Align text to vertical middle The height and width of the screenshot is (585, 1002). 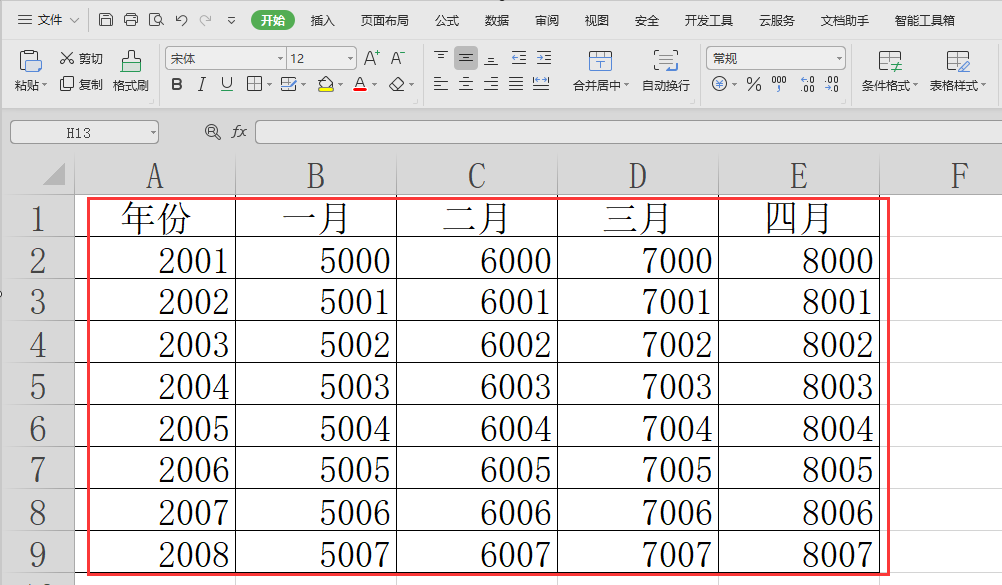pyautogui.click(x=466, y=58)
